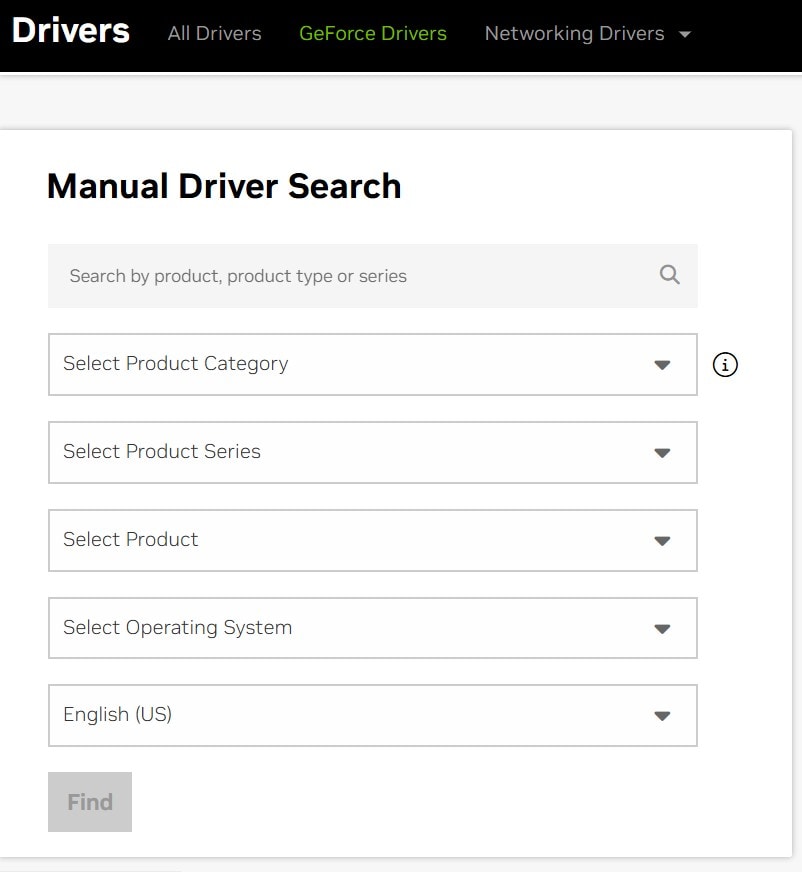
Task: Expand the Networking Drivers menu arrow
Action: tap(685, 34)
